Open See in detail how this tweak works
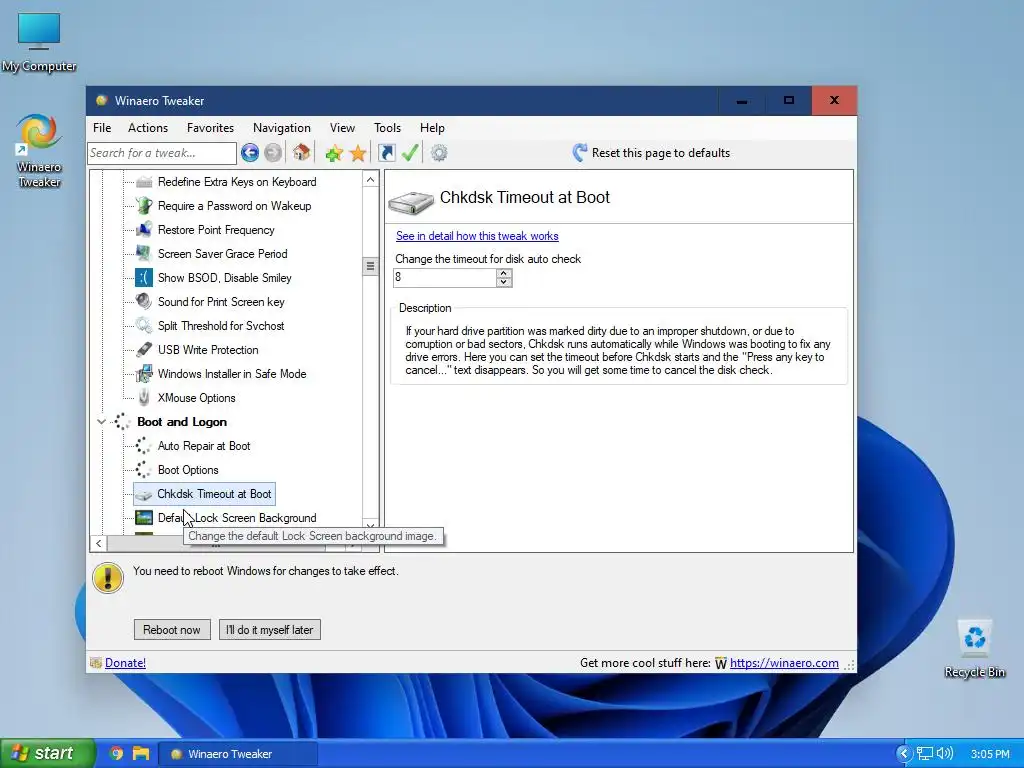Viewport: 1024px width, 768px height. [x=477, y=236]
